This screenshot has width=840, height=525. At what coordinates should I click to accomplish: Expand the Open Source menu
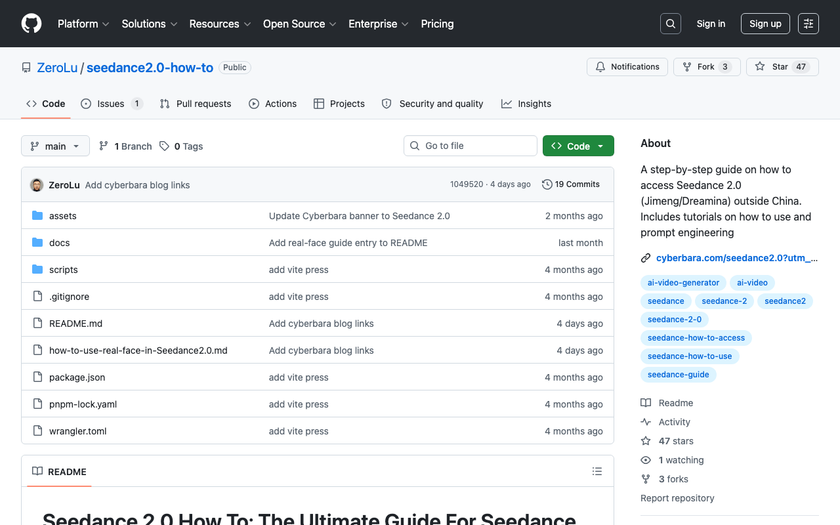point(299,24)
